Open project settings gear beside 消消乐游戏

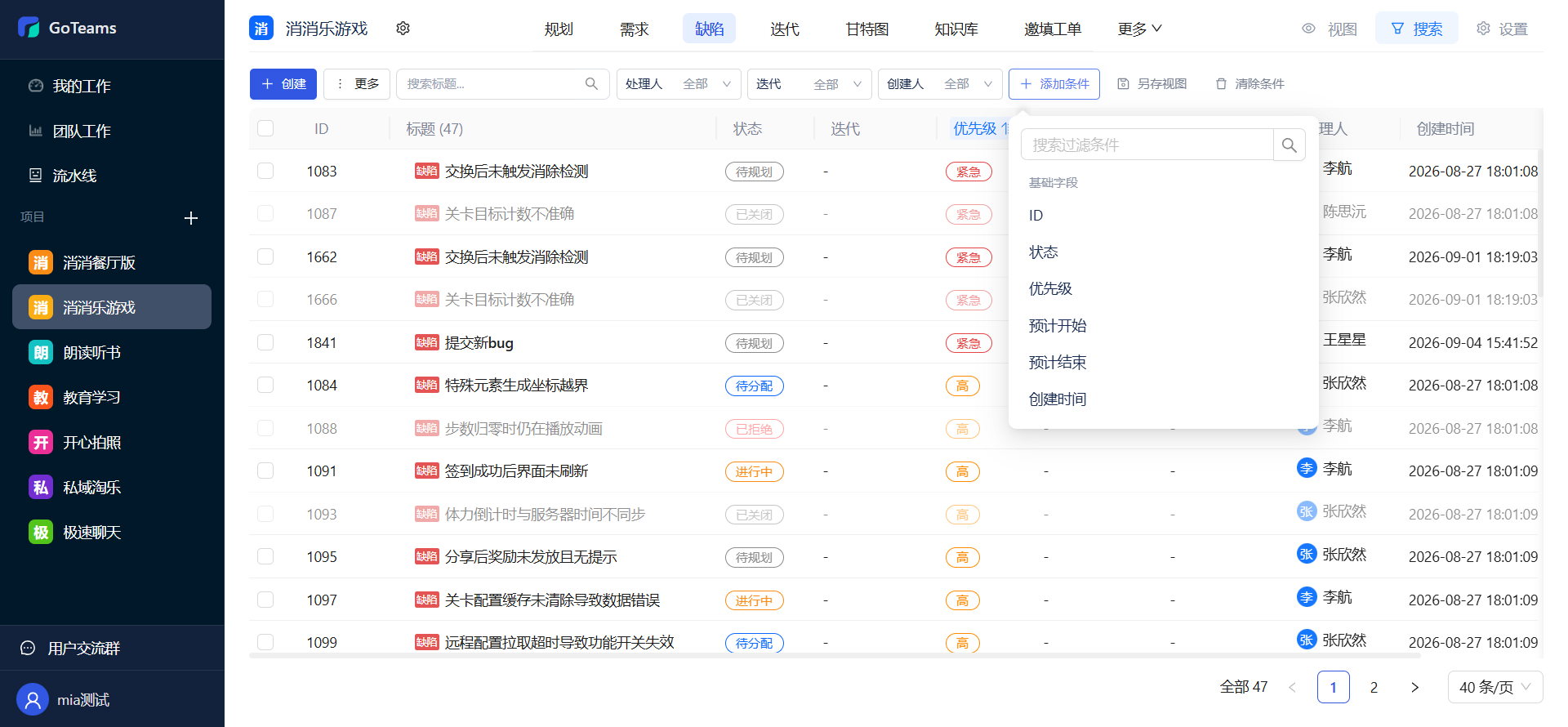(403, 29)
